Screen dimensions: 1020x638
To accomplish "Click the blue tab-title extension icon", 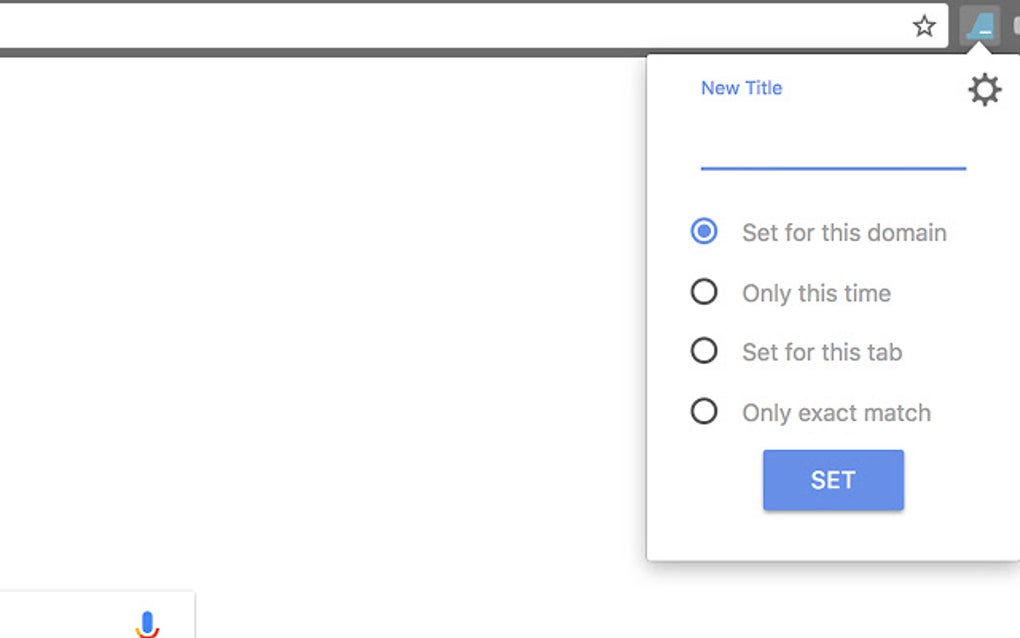I will (980, 27).
